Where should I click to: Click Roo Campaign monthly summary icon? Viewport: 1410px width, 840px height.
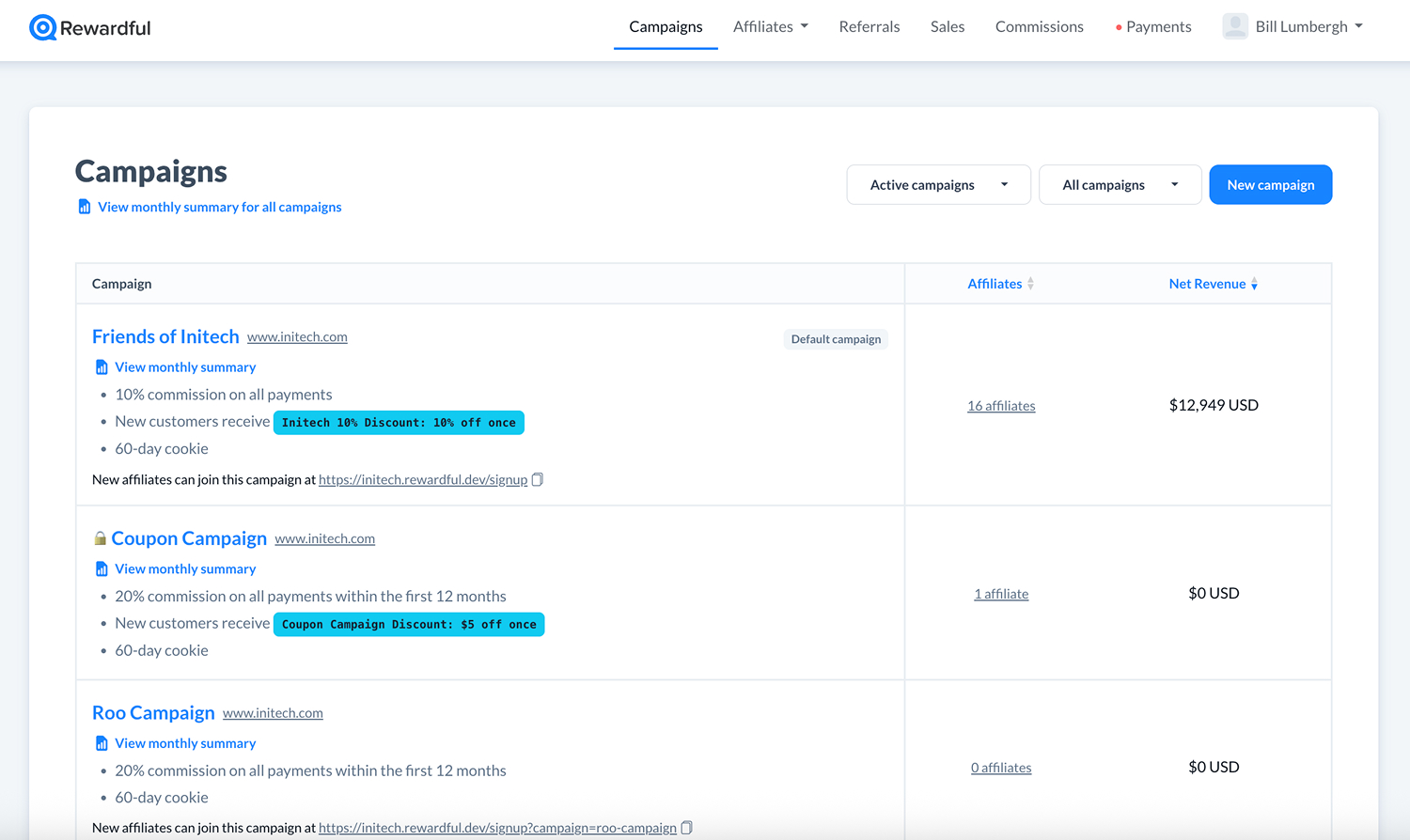(102, 743)
